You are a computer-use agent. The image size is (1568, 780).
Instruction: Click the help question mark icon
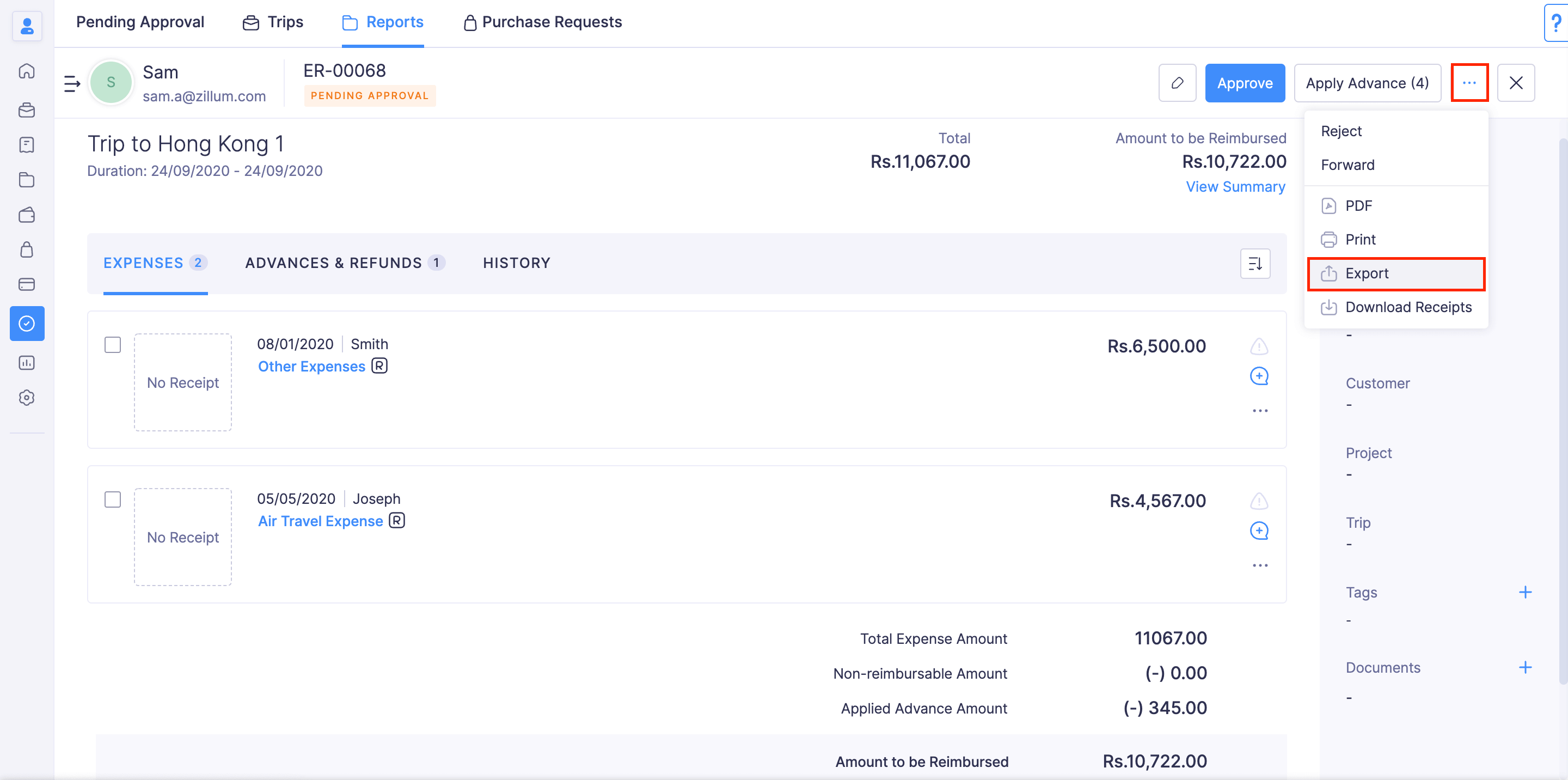pyautogui.click(x=1556, y=23)
